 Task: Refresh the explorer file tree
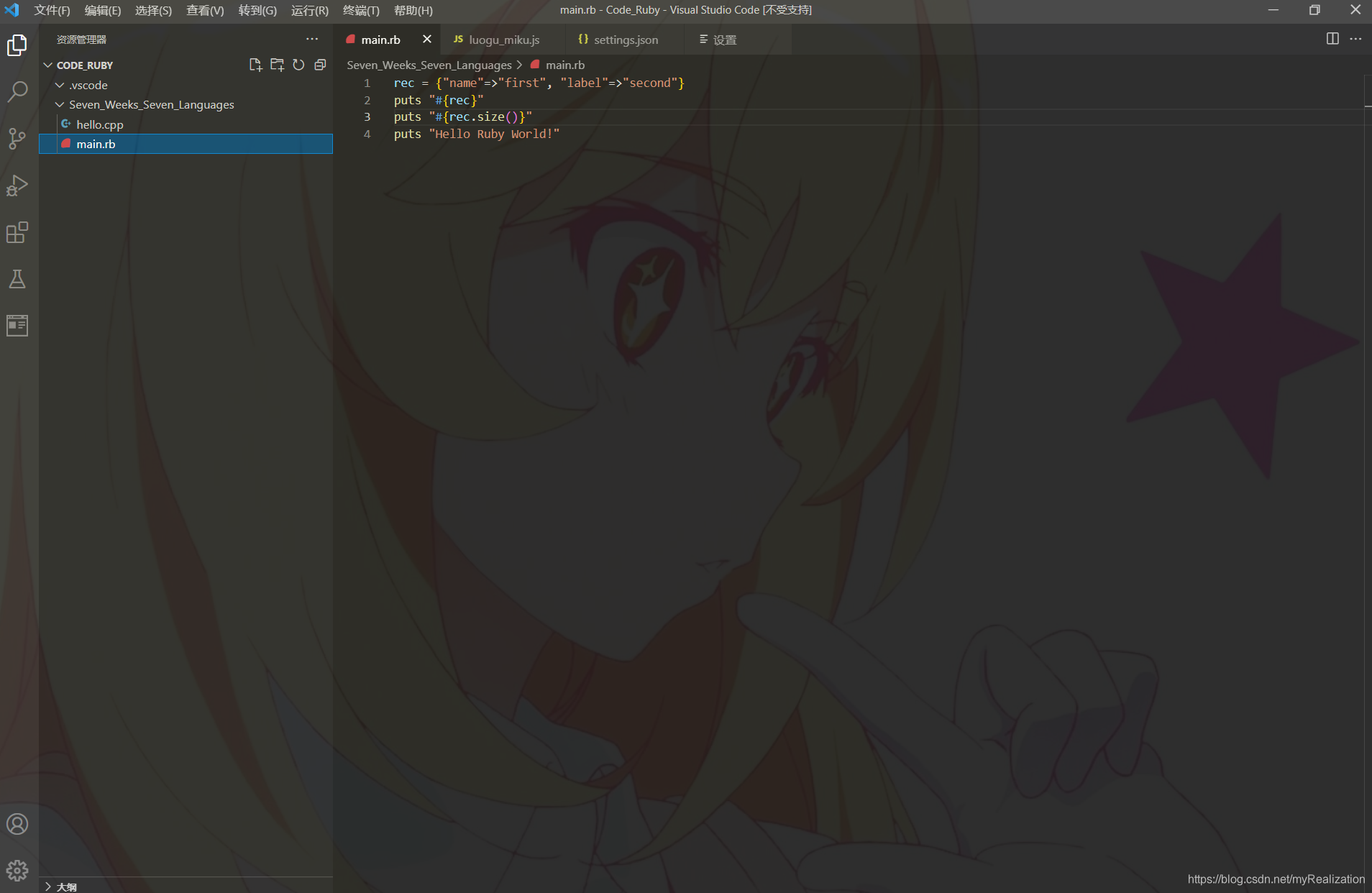(298, 65)
